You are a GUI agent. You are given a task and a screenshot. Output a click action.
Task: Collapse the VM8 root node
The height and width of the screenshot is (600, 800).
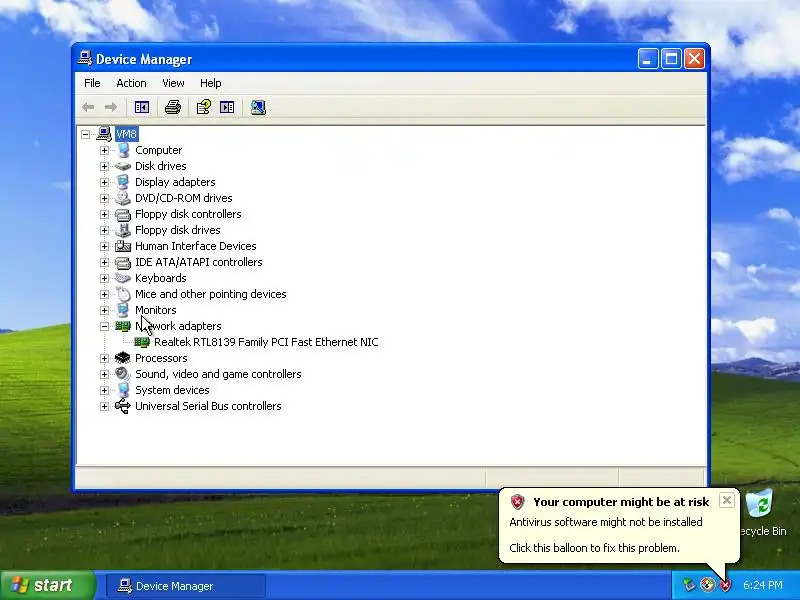(86, 134)
